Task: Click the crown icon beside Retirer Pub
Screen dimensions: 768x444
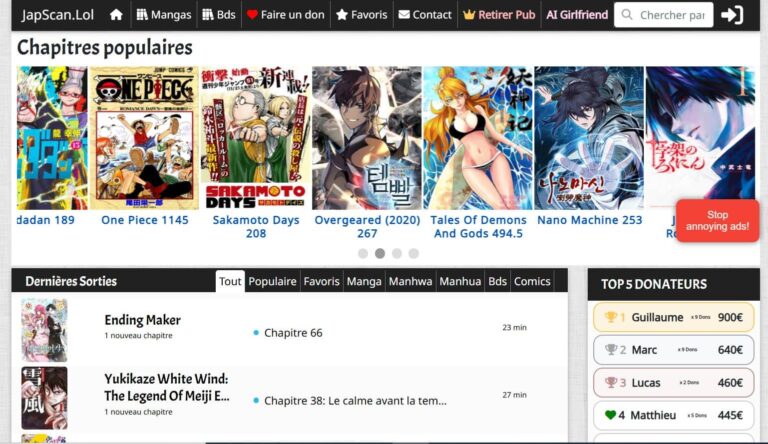Action: pyautogui.click(x=469, y=15)
